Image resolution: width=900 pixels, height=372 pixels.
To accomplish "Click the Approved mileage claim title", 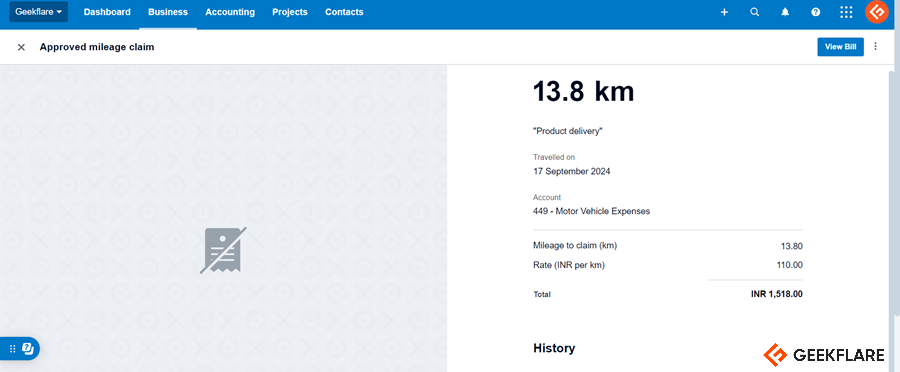I will [x=97, y=47].
